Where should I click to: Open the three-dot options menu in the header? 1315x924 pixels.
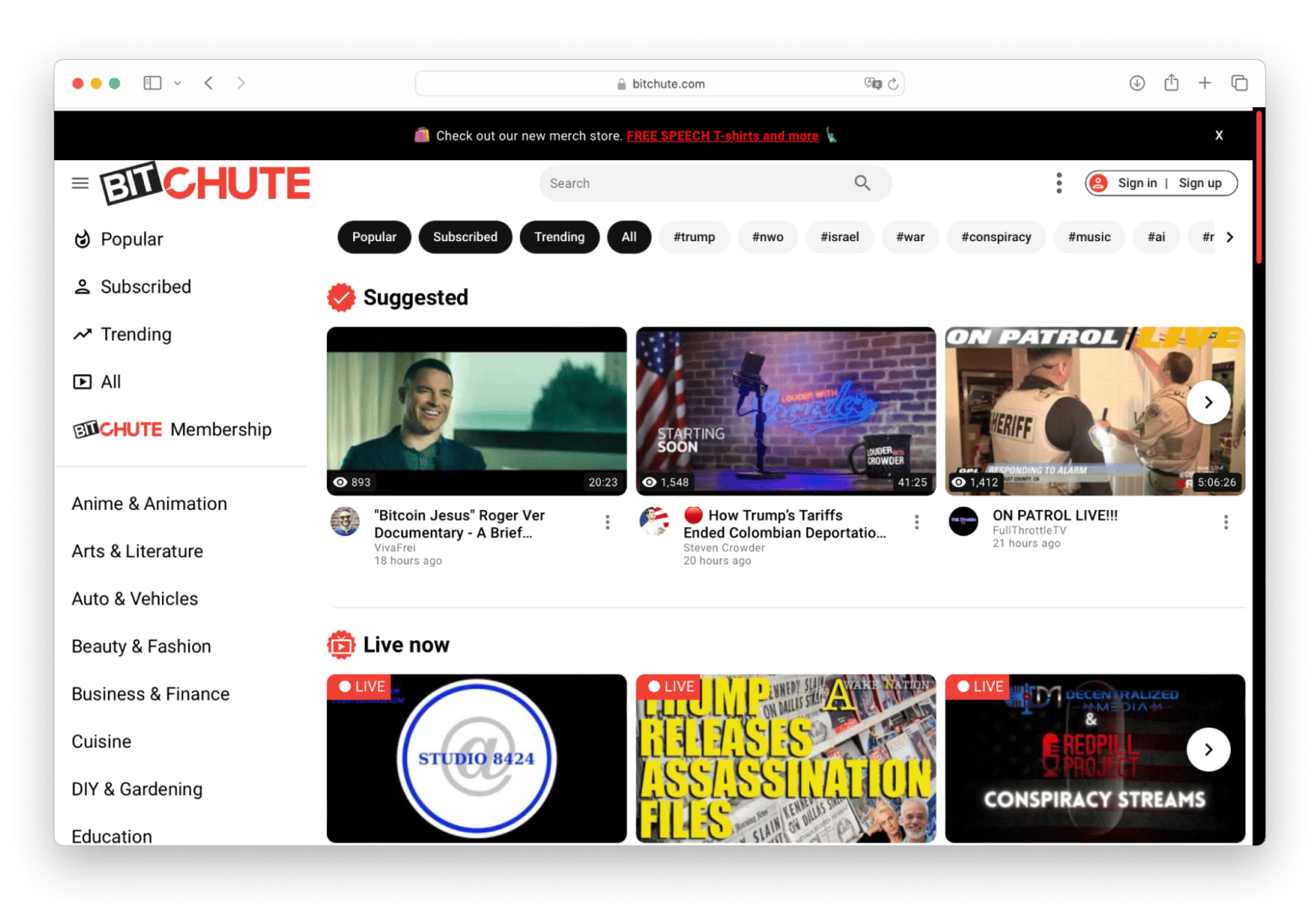(x=1059, y=183)
